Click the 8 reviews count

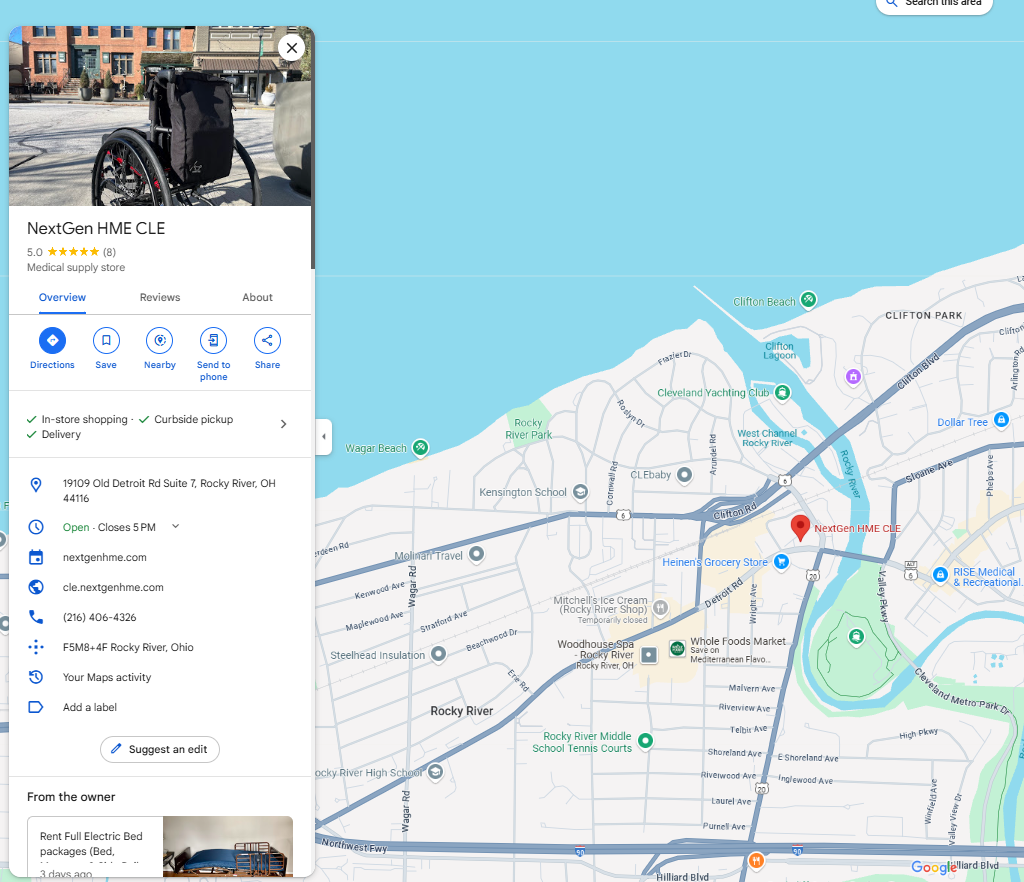[109, 252]
